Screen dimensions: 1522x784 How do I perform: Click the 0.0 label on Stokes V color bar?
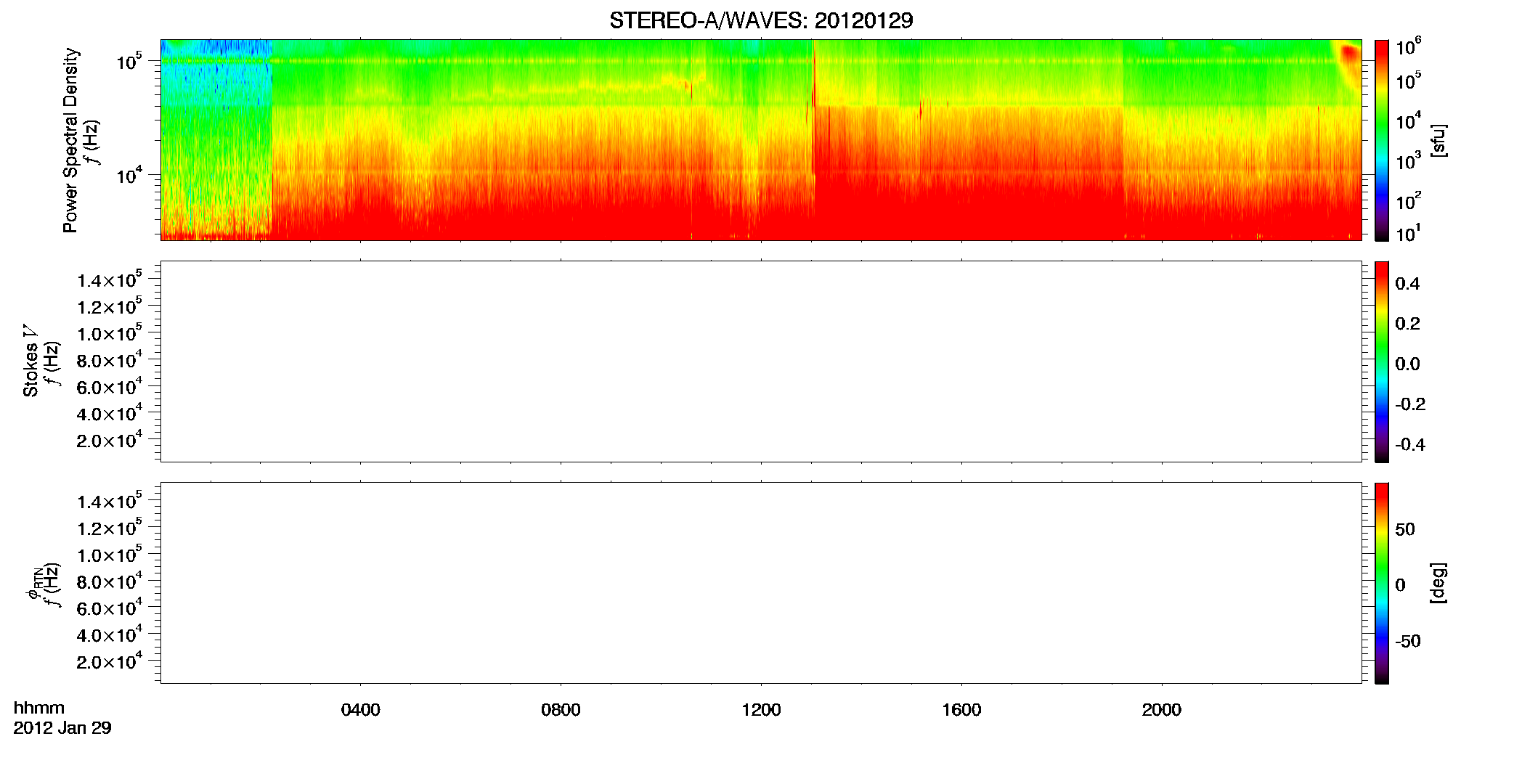click(x=1407, y=364)
